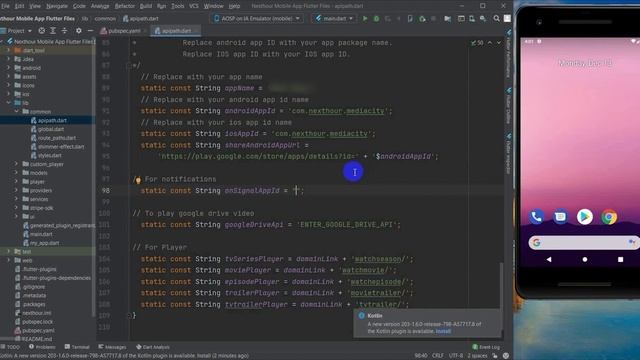This screenshot has width=640, height=360.
Task: Tap the emulator Back navigation button
Action: (549, 259)
